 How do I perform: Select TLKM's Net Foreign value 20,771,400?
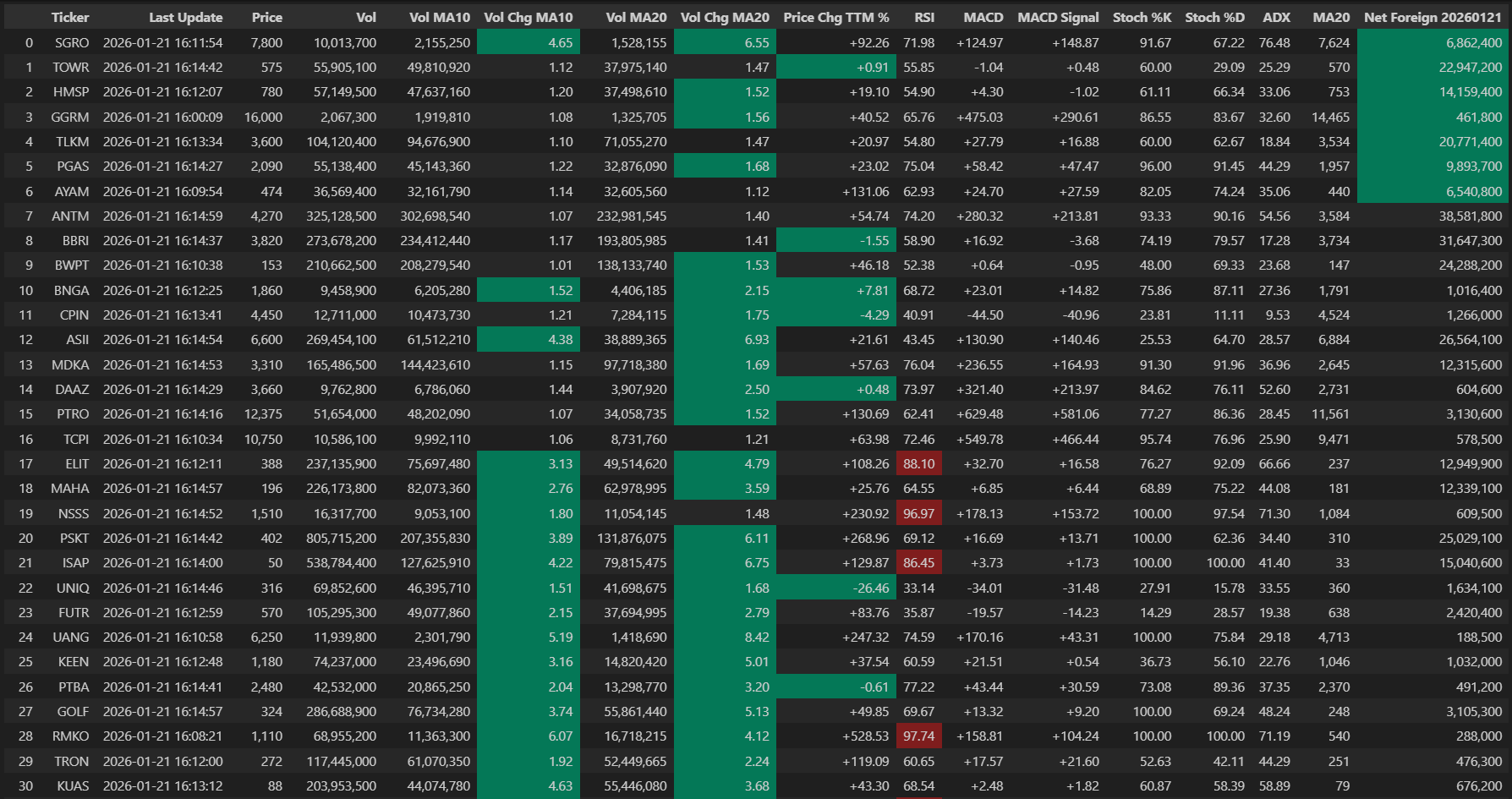pos(1433,141)
